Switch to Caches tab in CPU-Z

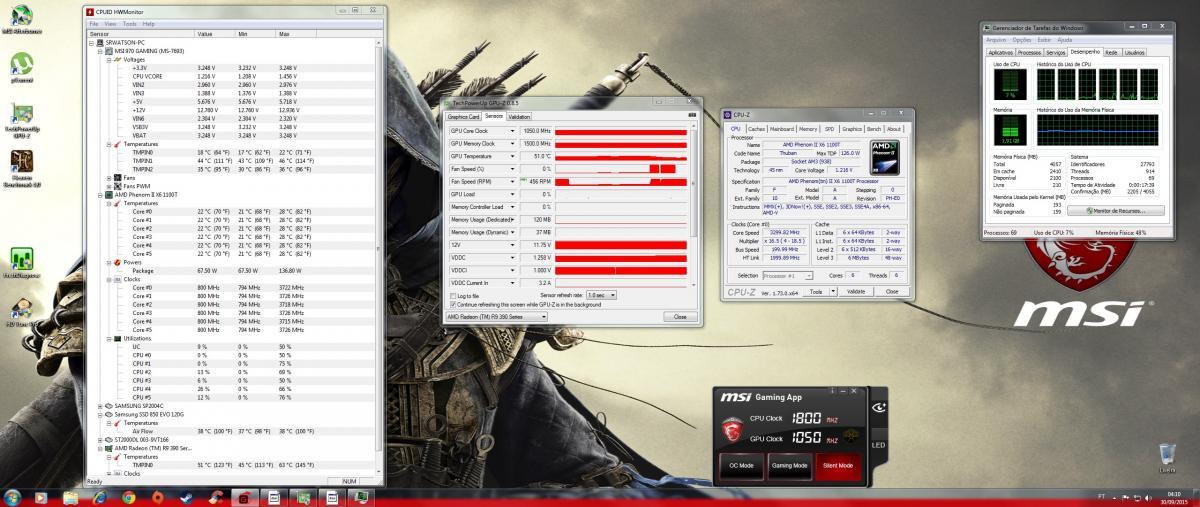[757, 129]
